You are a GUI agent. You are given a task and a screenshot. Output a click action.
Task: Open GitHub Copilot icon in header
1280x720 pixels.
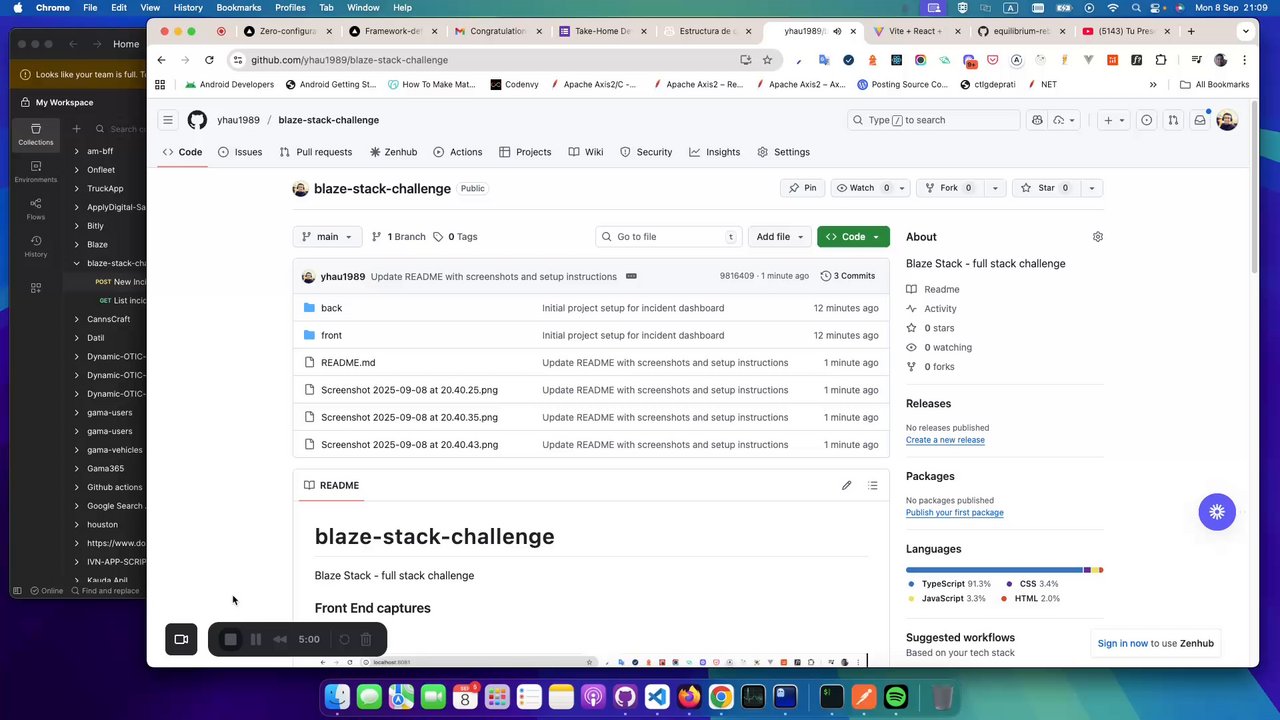[1037, 120]
